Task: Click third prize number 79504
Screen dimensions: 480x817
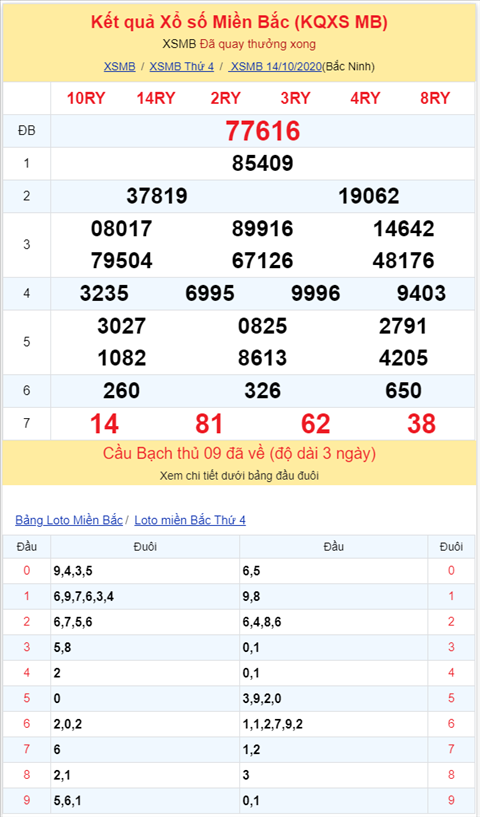Action: click(121, 261)
